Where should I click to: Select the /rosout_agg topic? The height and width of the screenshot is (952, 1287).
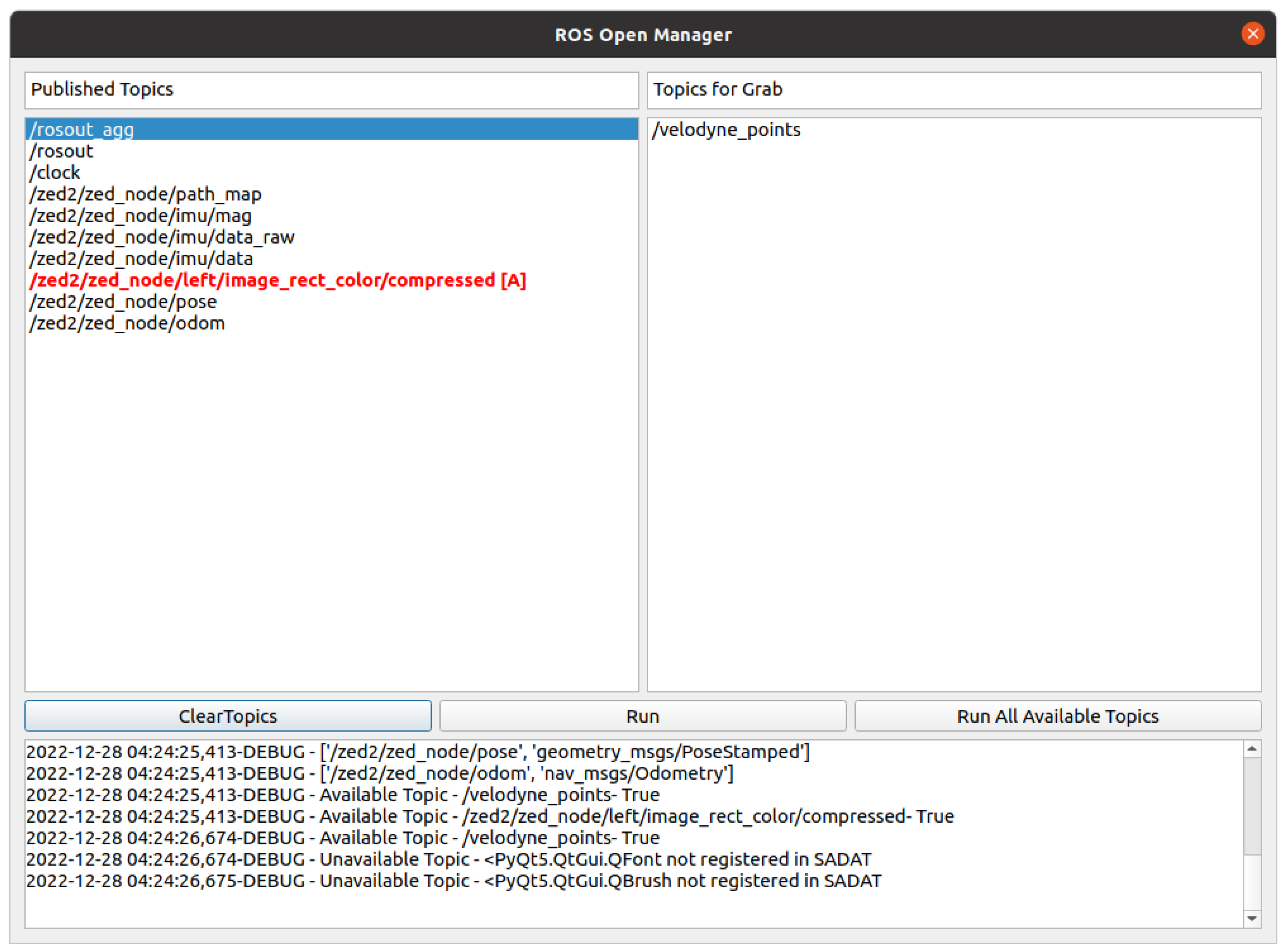tap(82, 130)
